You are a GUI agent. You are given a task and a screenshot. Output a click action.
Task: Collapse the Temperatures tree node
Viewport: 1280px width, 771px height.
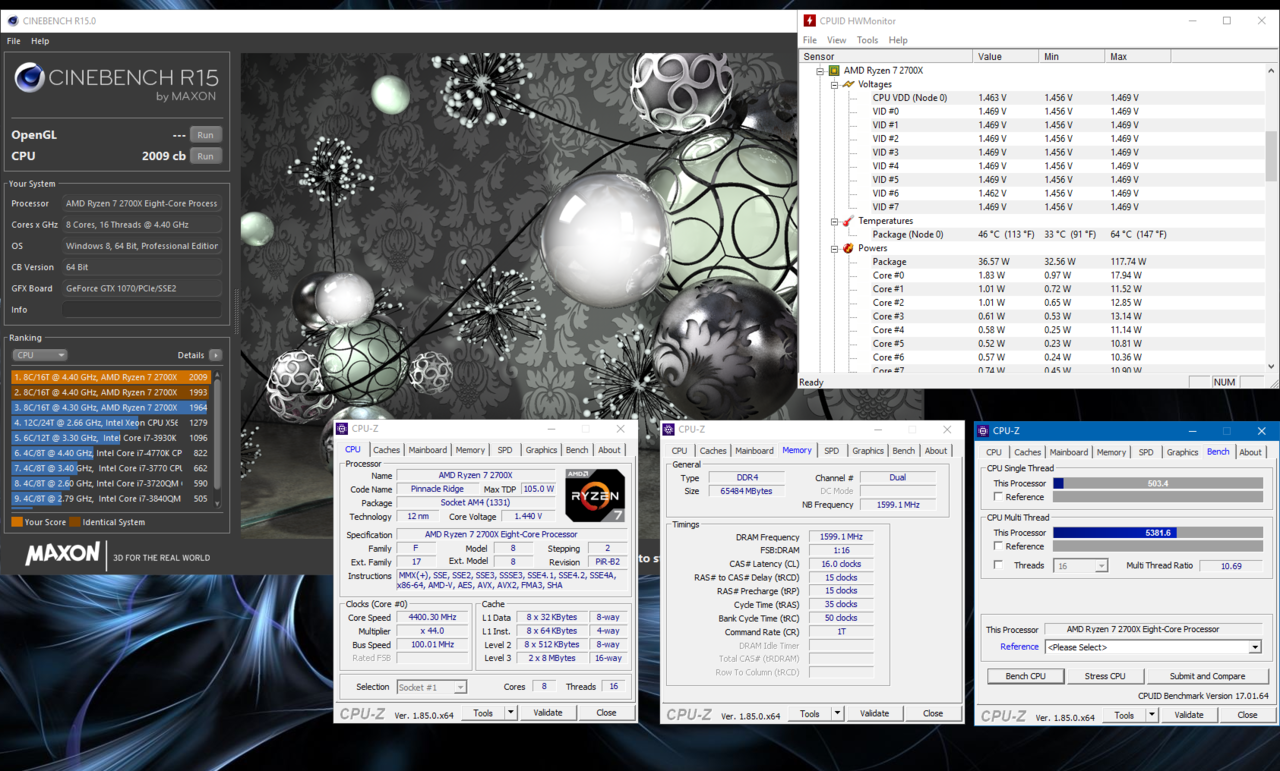pos(834,221)
